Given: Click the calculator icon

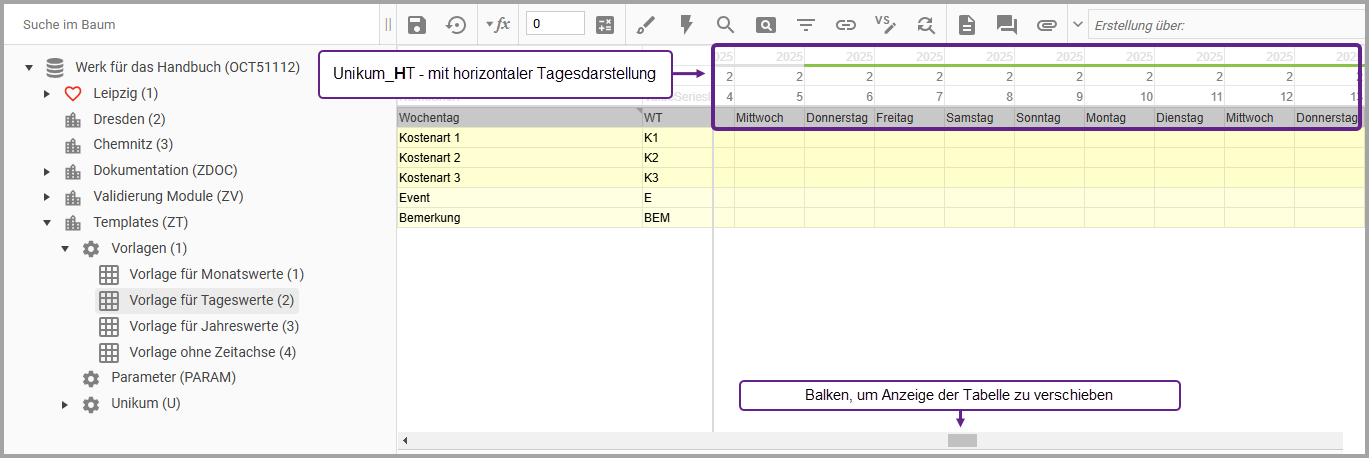Looking at the screenshot, I should [605, 25].
